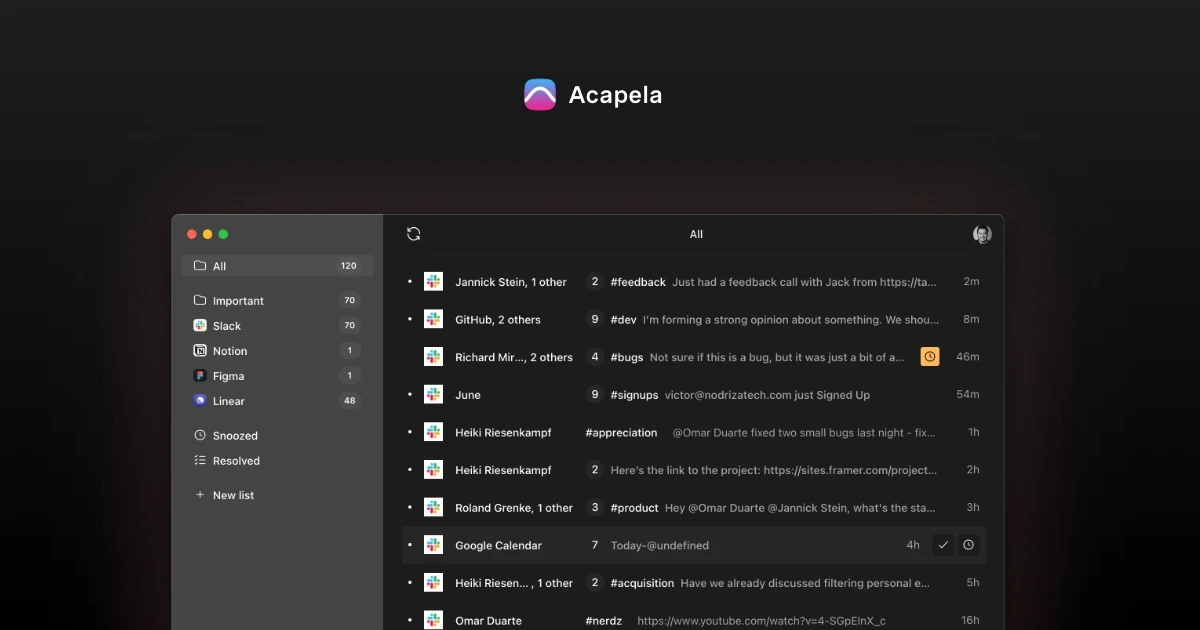Click the #bugs channel tag

tap(627, 357)
